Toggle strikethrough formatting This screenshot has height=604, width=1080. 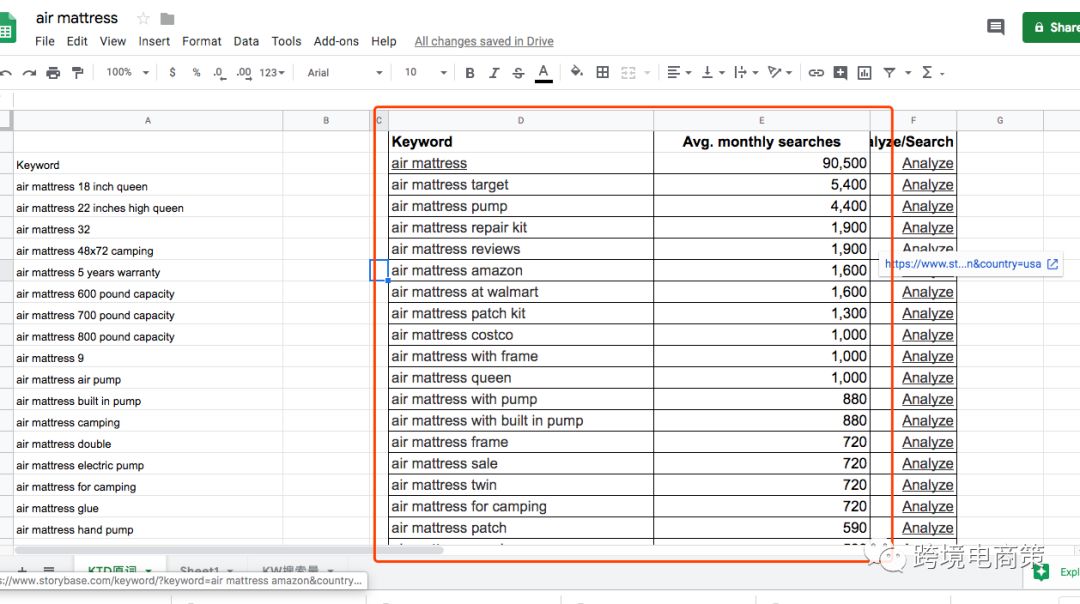click(x=518, y=73)
